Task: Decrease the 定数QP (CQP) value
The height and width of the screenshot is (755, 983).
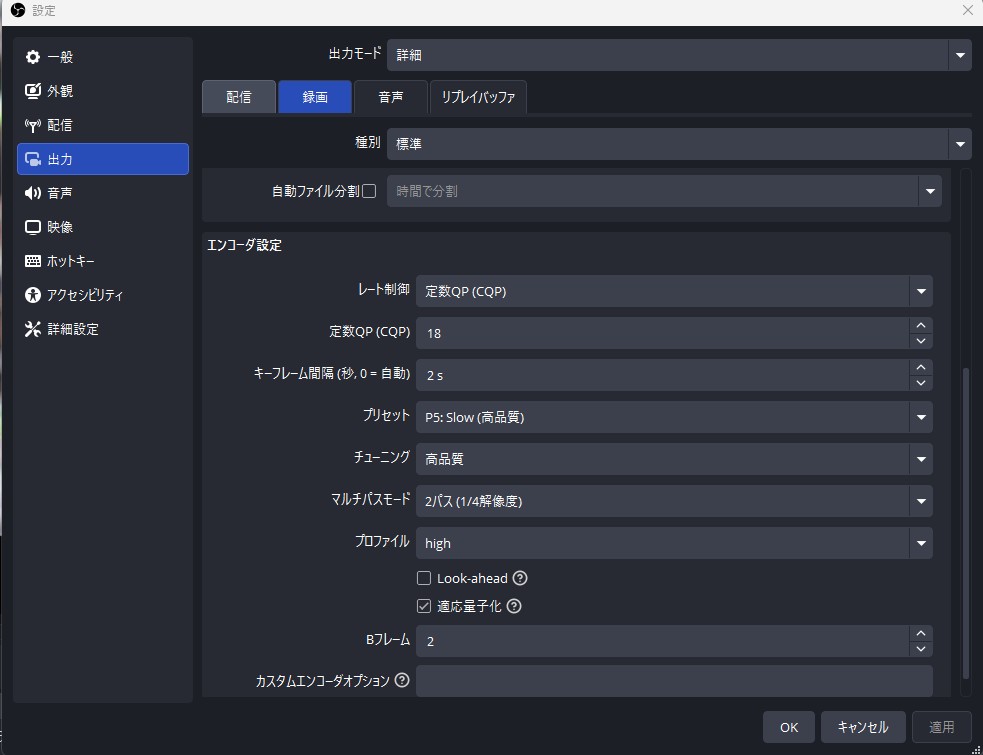Action: tap(921, 341)
